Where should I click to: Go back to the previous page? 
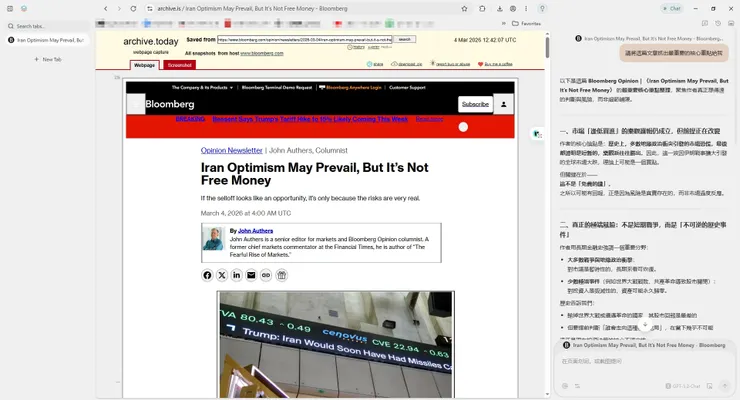pos(106,8)
